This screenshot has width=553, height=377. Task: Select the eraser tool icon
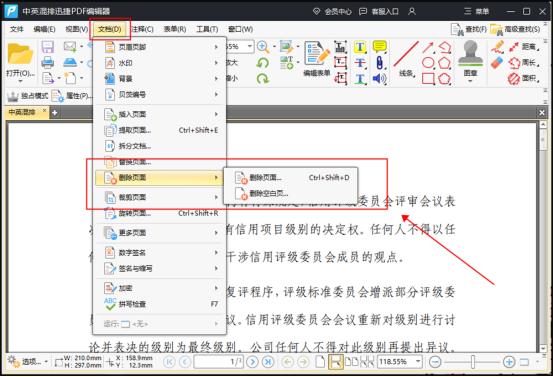(x=497, y=63)
